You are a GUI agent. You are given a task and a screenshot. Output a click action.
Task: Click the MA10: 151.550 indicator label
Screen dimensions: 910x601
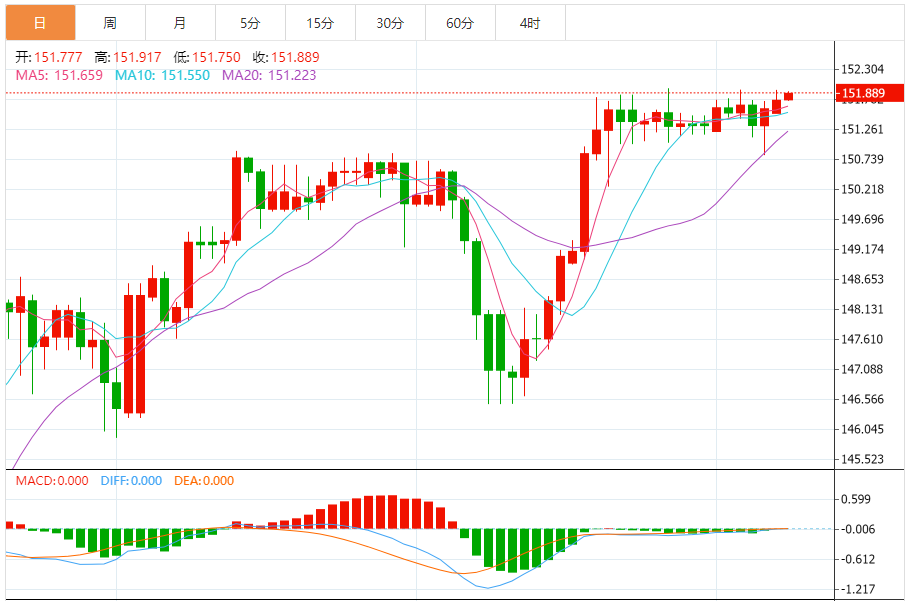[162, 75]
